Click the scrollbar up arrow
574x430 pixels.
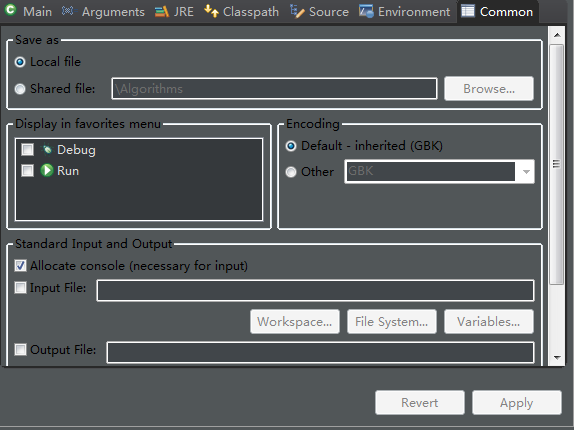pyautogui.click(x=557, y=35)
